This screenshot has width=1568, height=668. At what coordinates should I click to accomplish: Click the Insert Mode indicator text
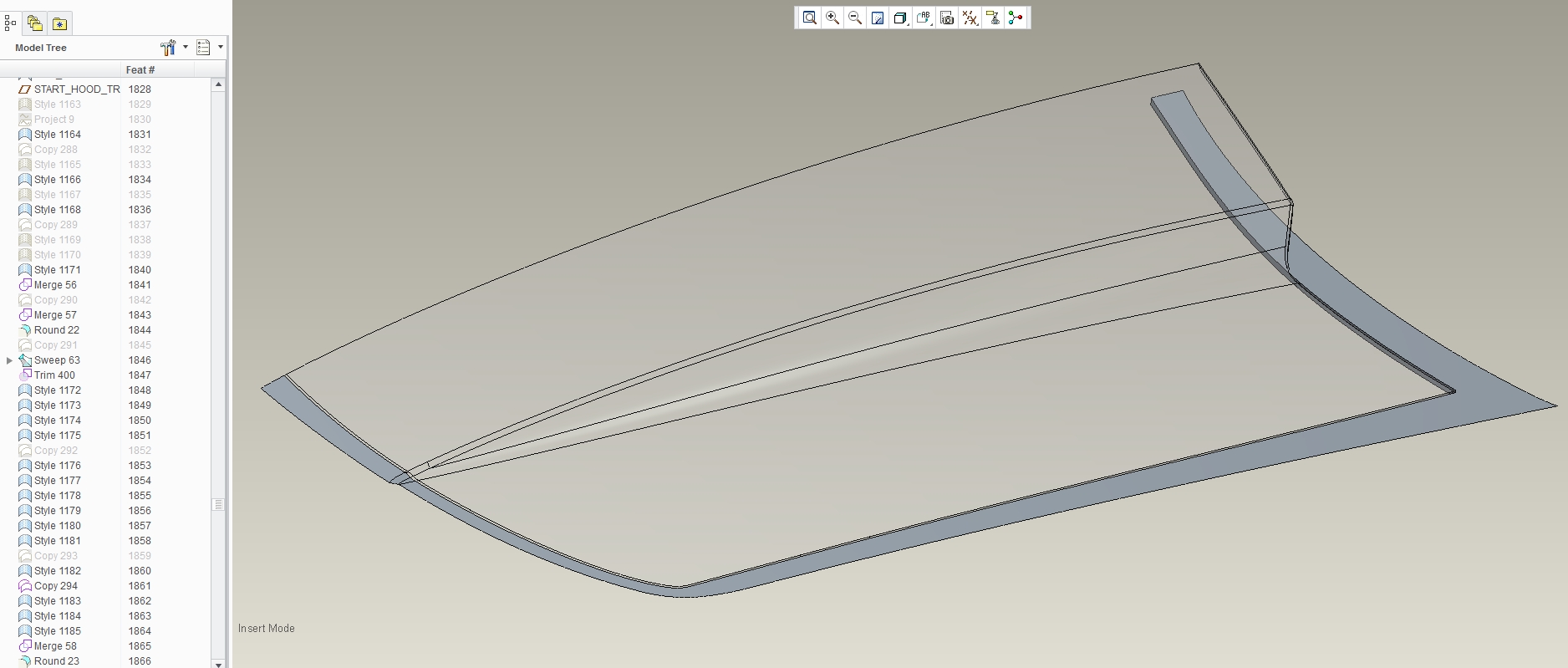[x=266, y=629]
